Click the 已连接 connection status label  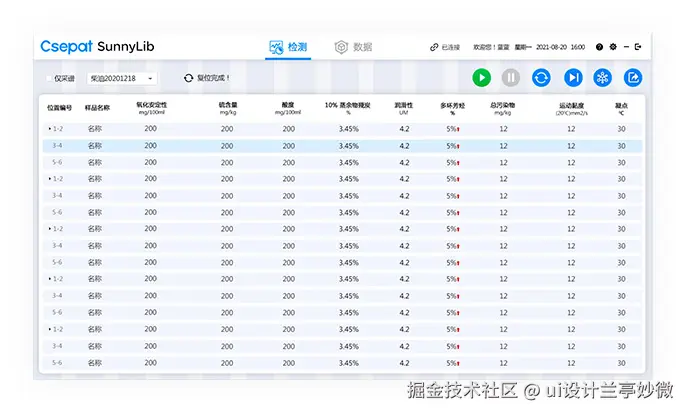click(x=451, y=47)
